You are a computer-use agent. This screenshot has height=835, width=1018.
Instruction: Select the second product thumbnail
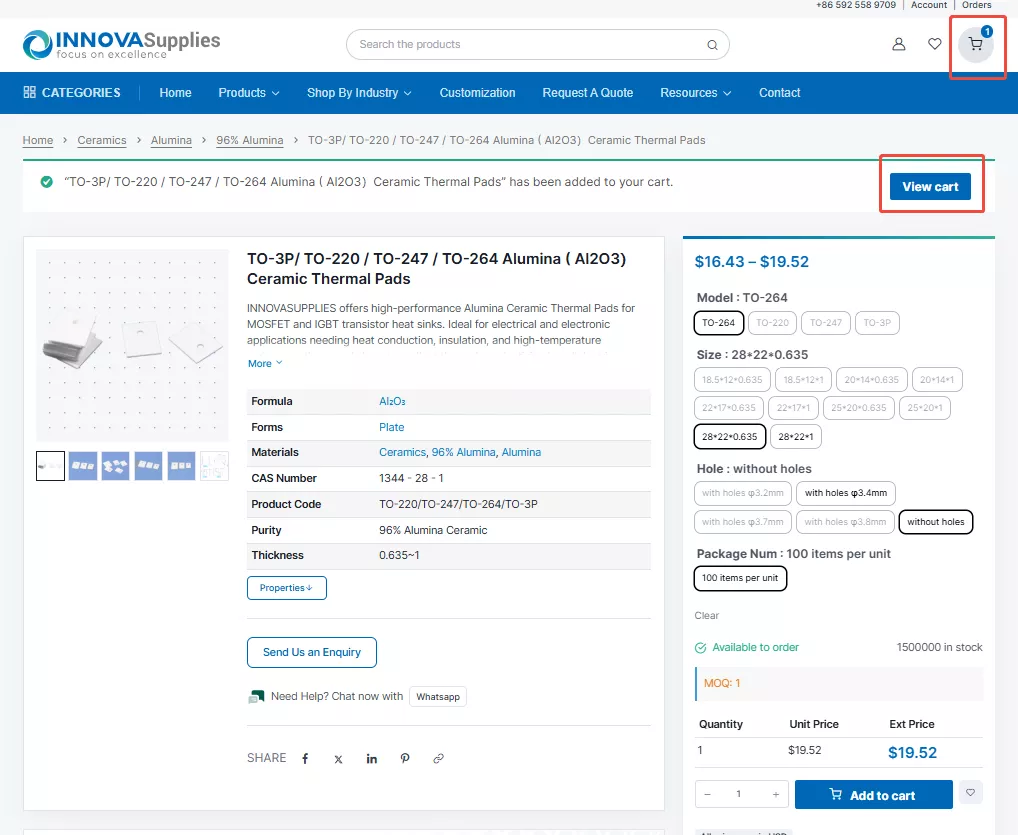(83, 466)
